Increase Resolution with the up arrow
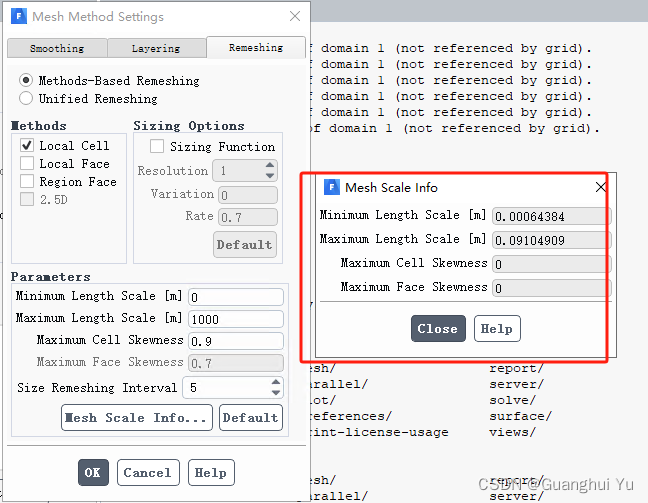 (270, 165)
